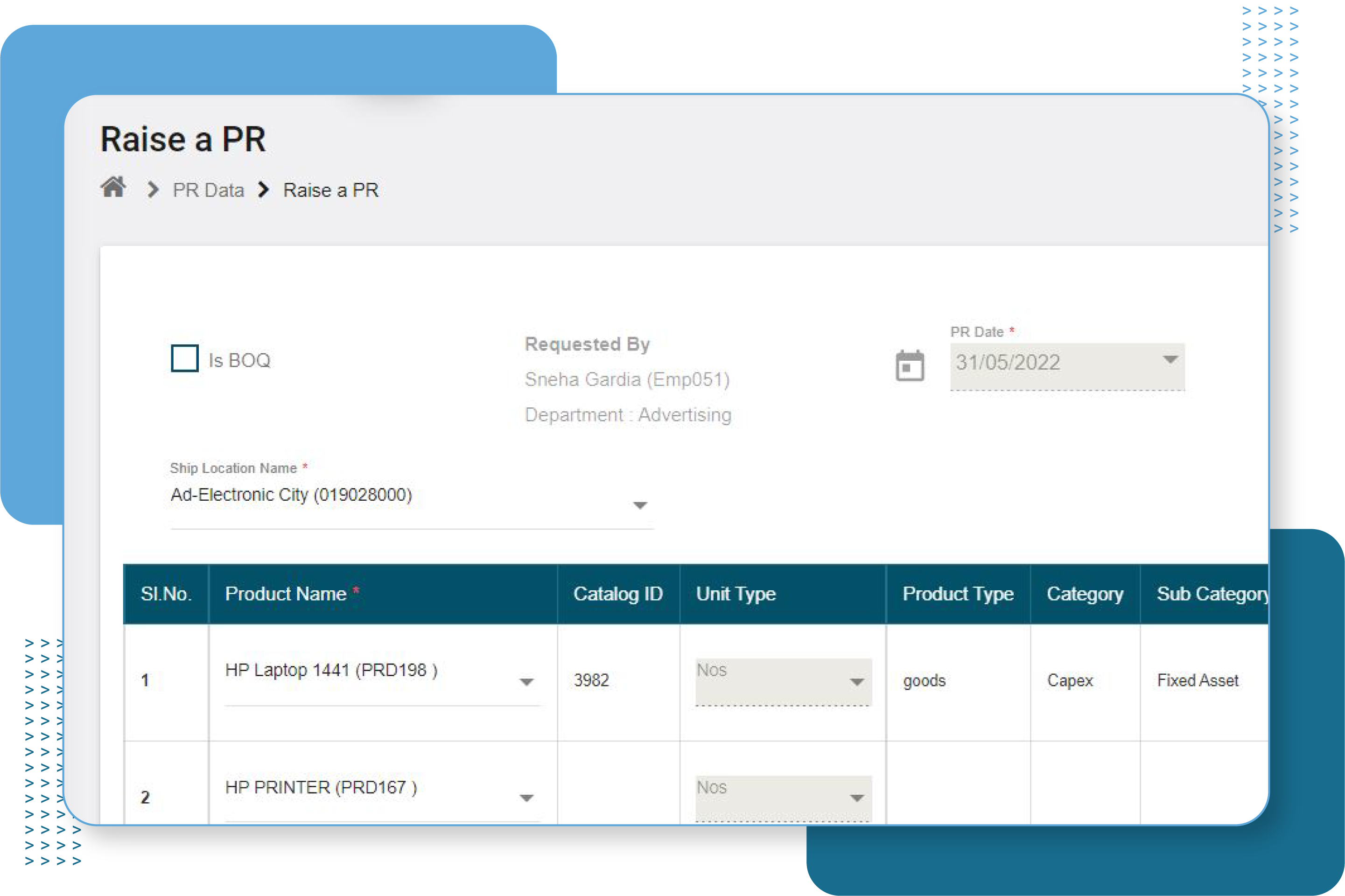Open the product dropdown for HP Laptop 1441
This screenshot has width=1345, height=896.
[x=526, y=681]
